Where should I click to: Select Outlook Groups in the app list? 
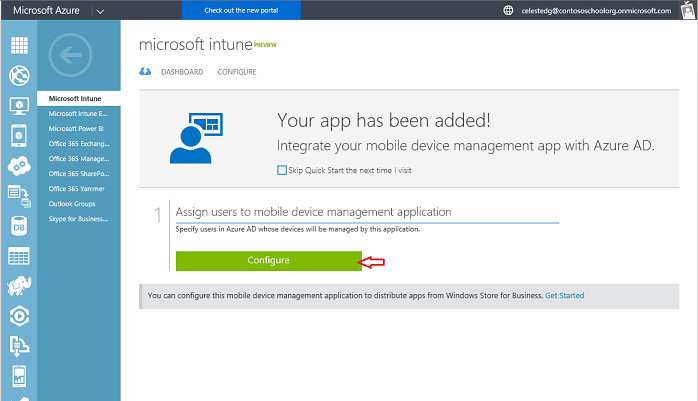71,203
